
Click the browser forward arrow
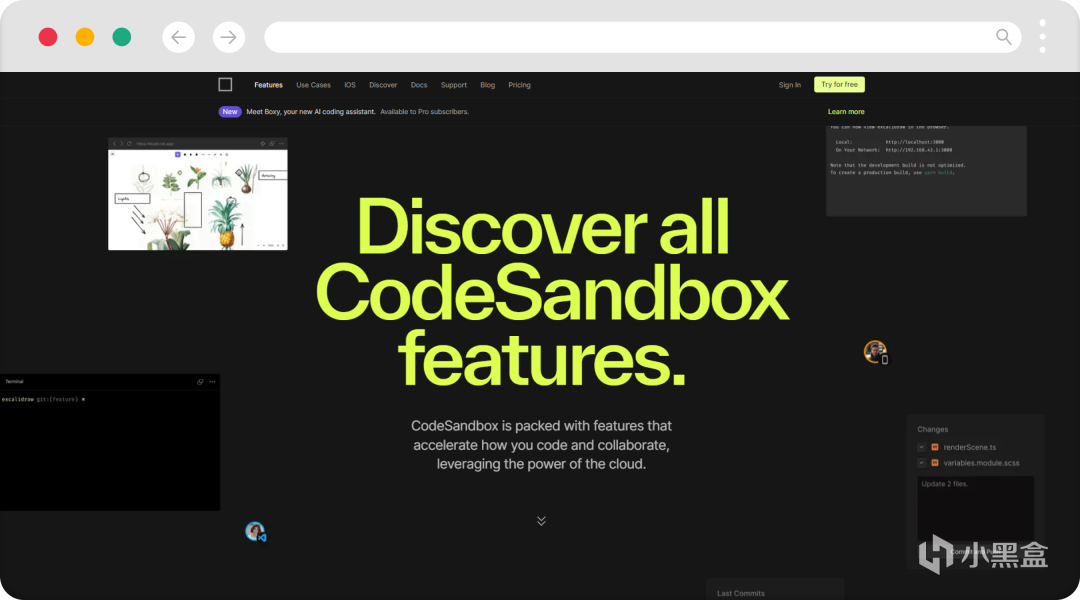pyautogui.click(x=229, y=37)
